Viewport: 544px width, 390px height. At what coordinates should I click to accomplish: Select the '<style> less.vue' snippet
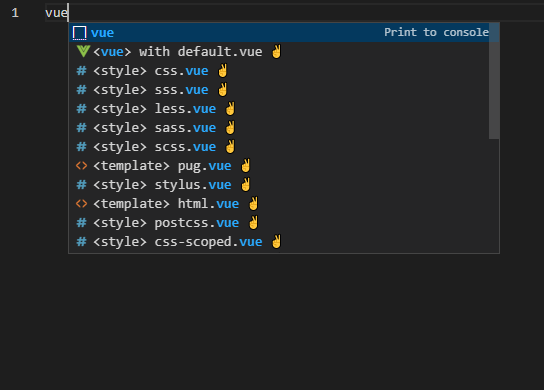[x=284, y=109]
